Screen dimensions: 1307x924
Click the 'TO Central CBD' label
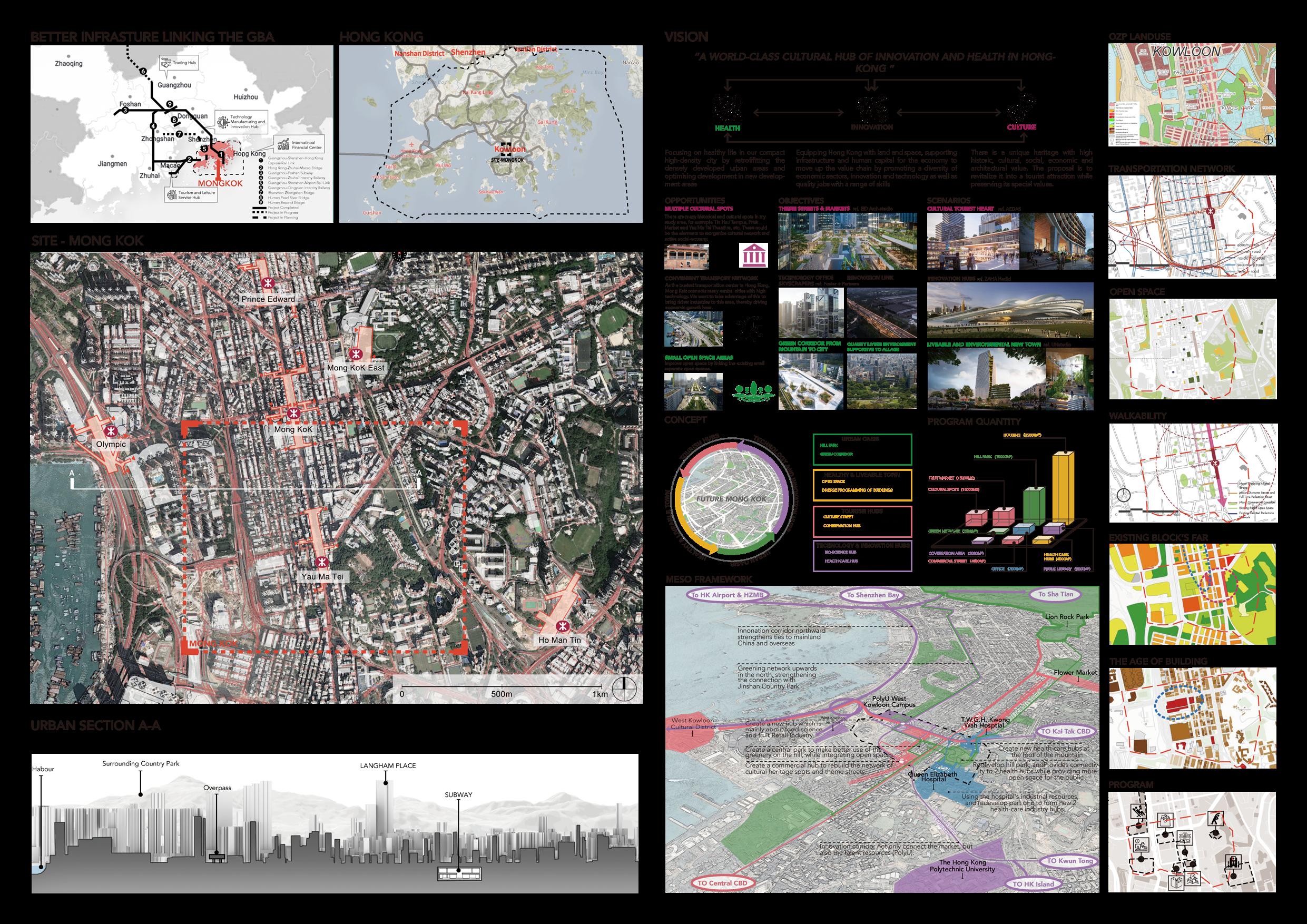click(723, 883)
